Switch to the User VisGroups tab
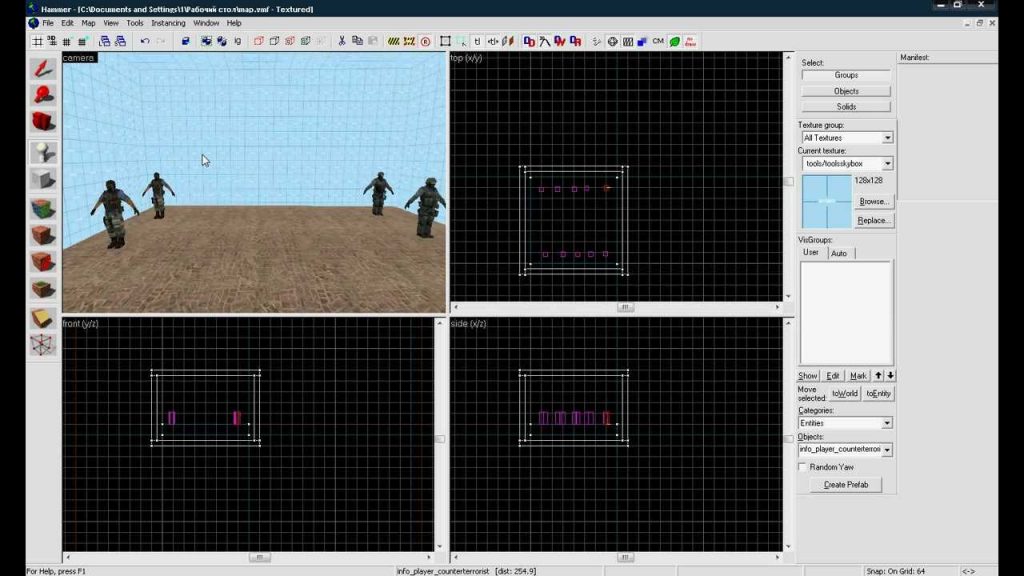The image size is (1024, 576). (811, 252)
